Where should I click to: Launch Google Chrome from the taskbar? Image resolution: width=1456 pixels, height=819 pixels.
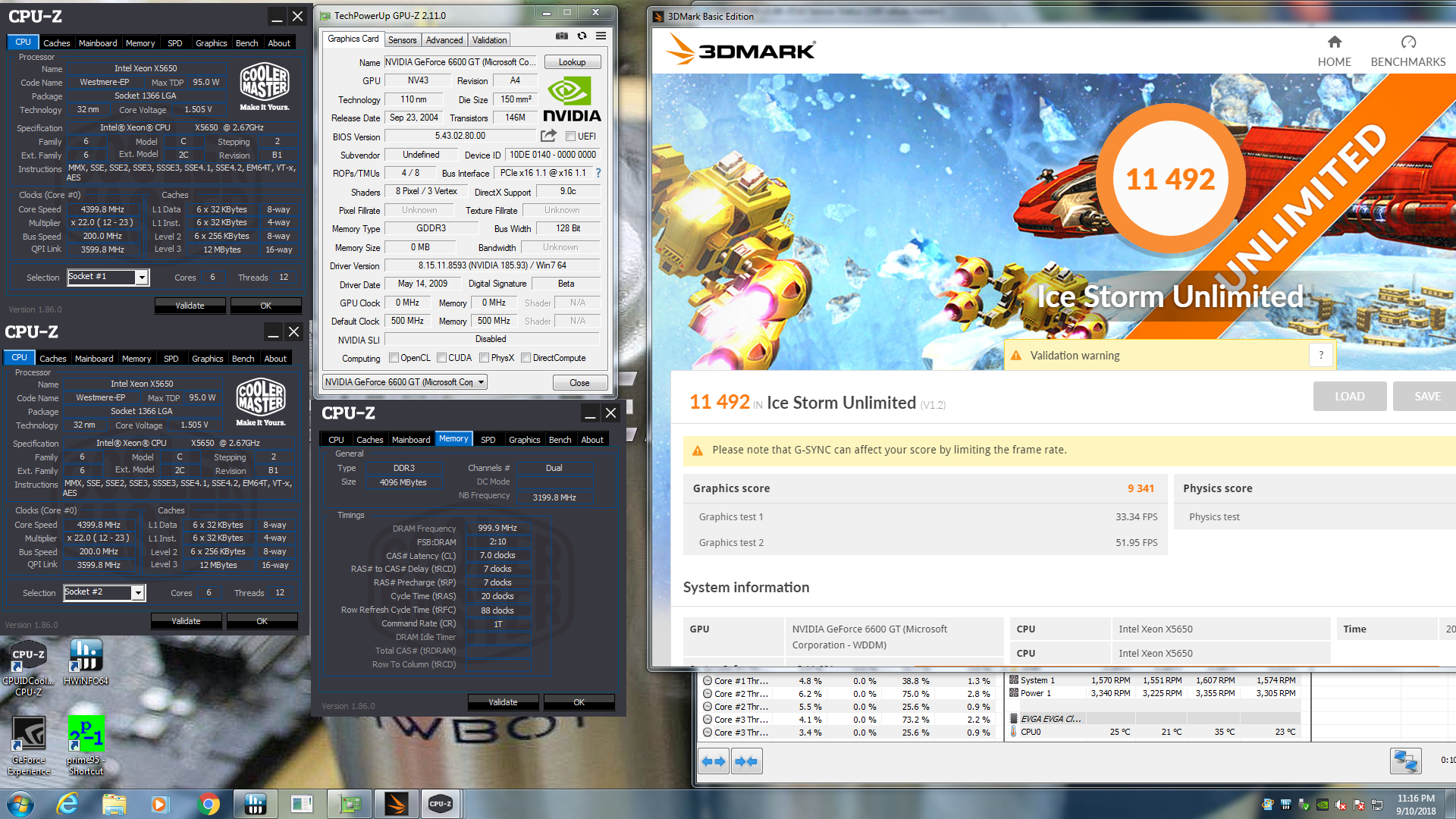click(208, 804)
